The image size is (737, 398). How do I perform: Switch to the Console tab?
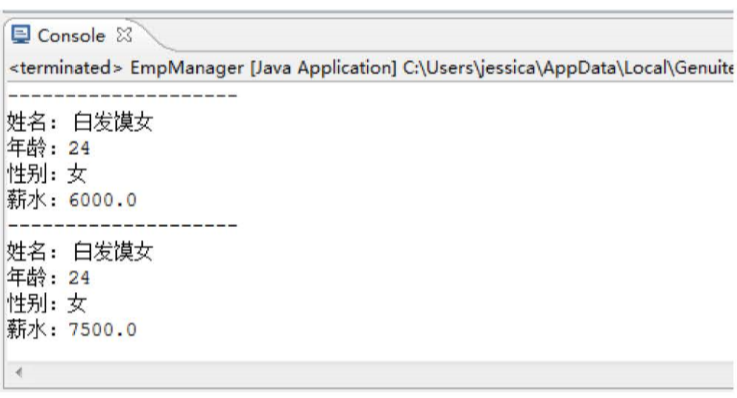coord(71,36)
